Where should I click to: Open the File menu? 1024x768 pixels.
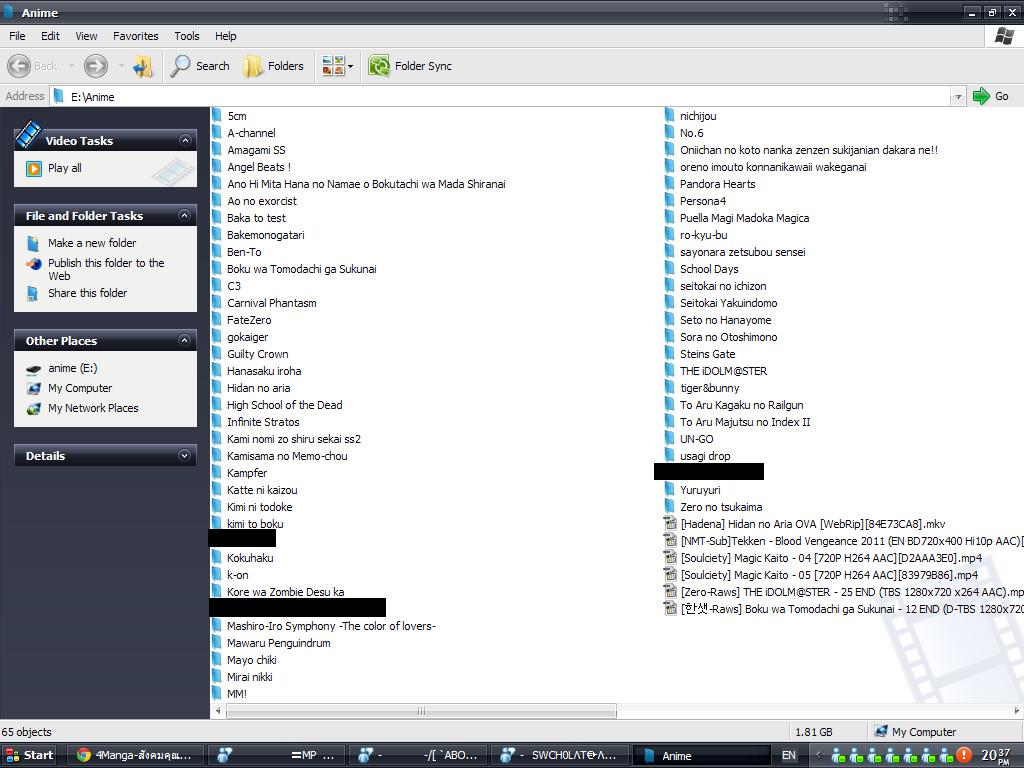(x=17, y=36)
